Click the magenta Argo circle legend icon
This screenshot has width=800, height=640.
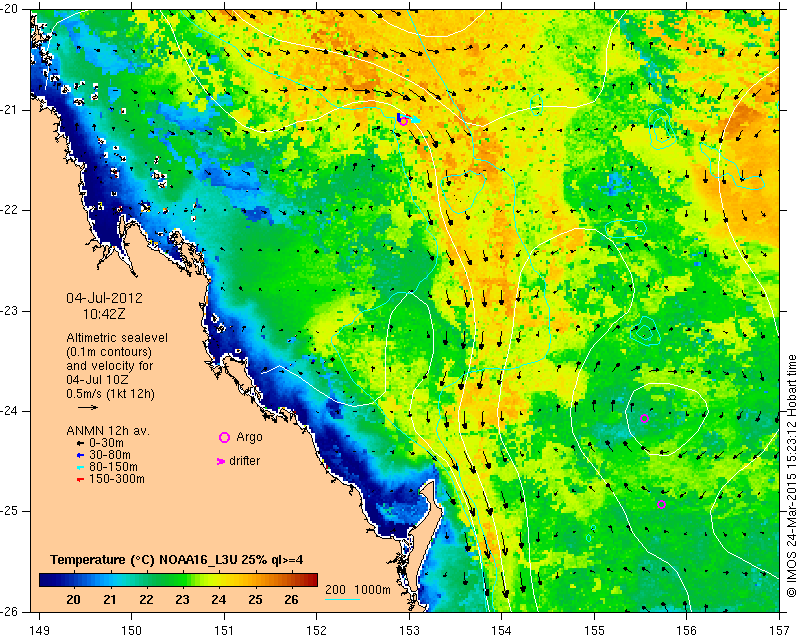224,437
